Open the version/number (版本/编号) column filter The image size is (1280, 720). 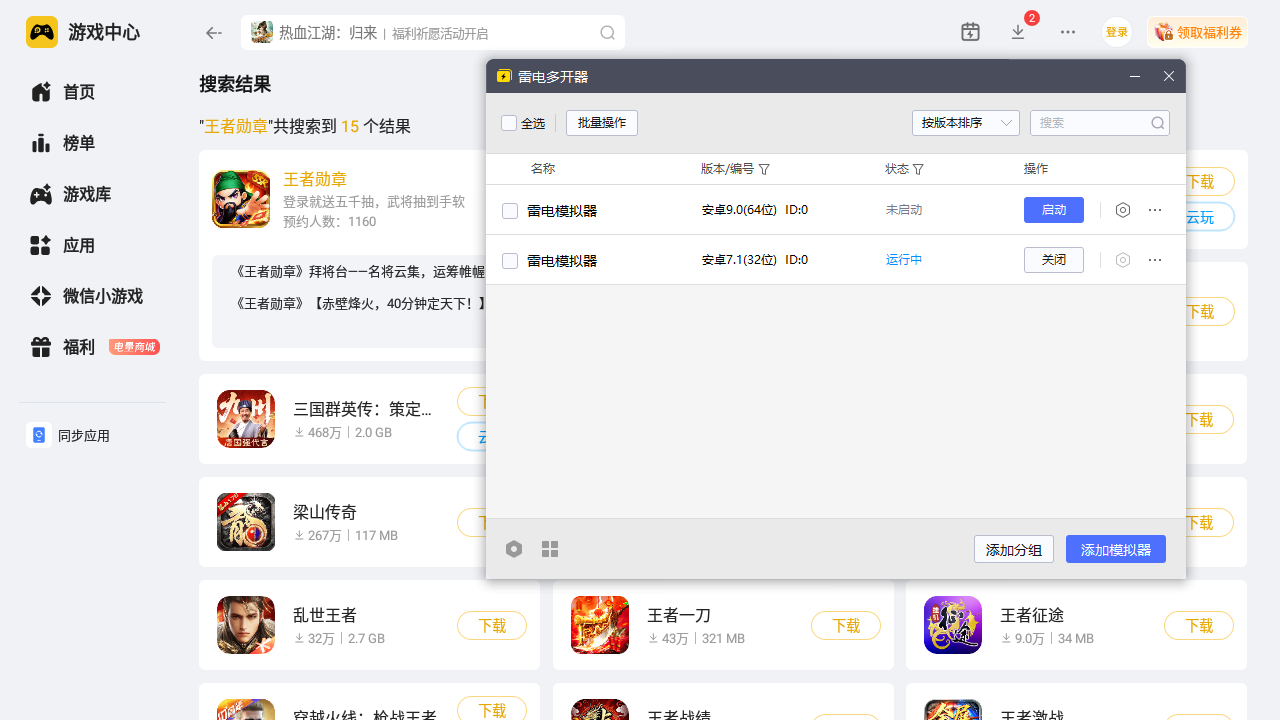pyautogui.click(x=764, y=169)
